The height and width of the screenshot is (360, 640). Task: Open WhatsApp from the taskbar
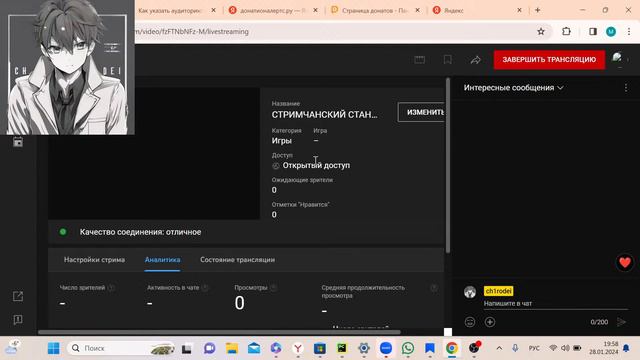pos(408,348)
